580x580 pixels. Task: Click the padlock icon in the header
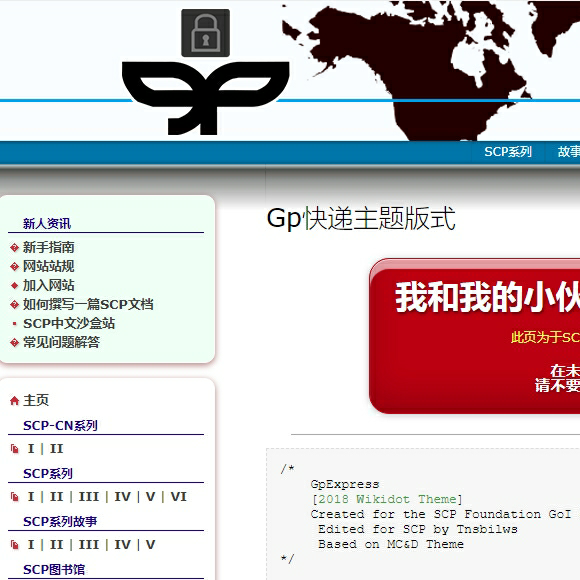[x=205, y=33]
